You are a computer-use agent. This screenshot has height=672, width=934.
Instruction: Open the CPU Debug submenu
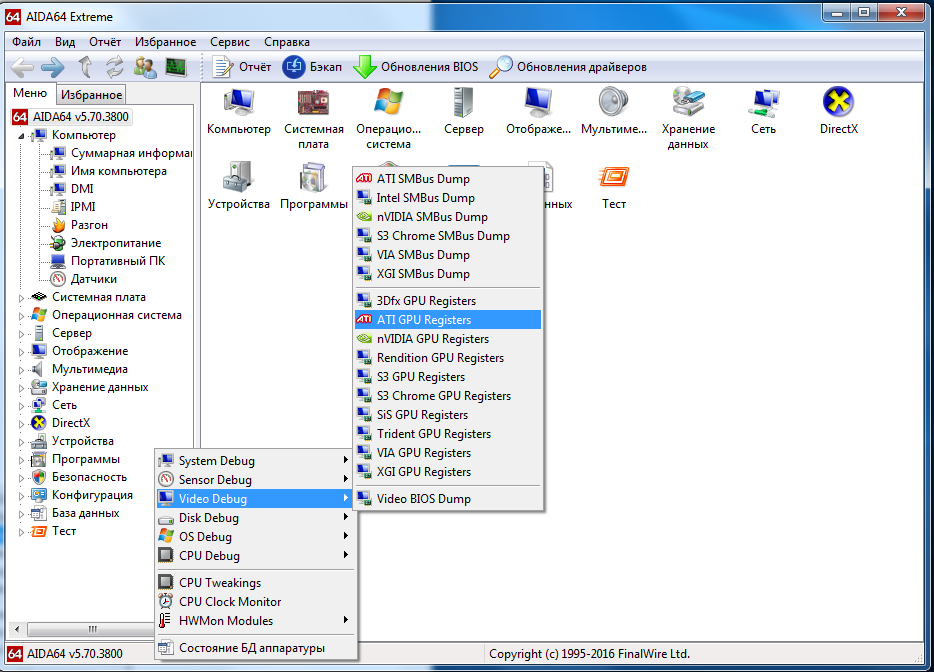(x=255, y=556)
